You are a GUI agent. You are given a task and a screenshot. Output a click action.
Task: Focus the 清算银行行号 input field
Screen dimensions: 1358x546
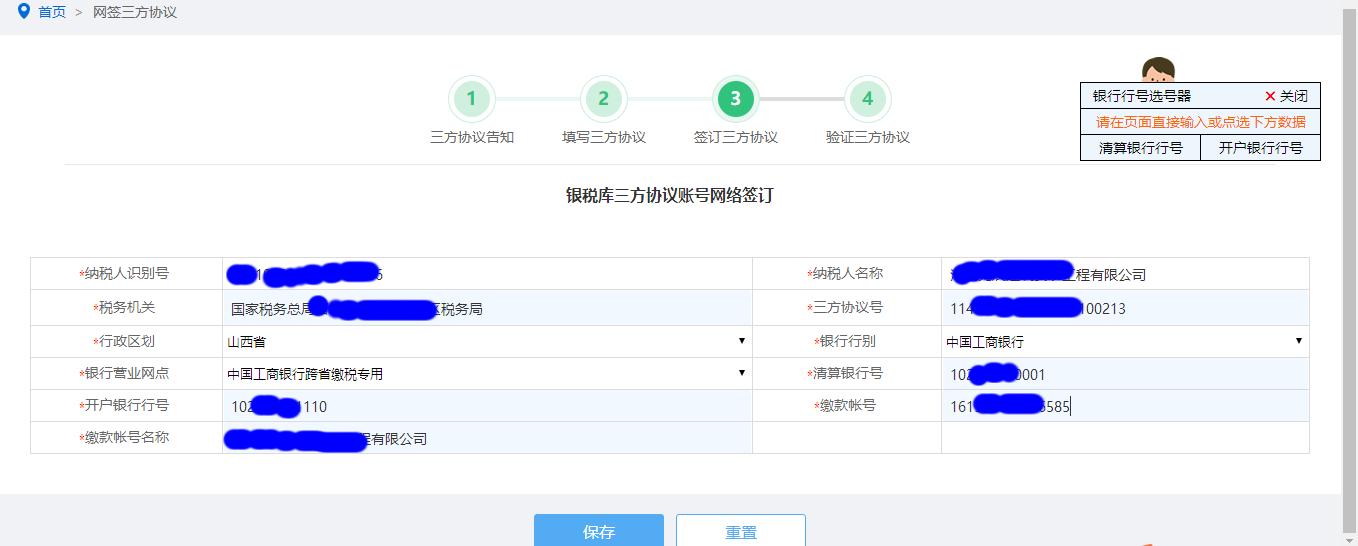1125,374
